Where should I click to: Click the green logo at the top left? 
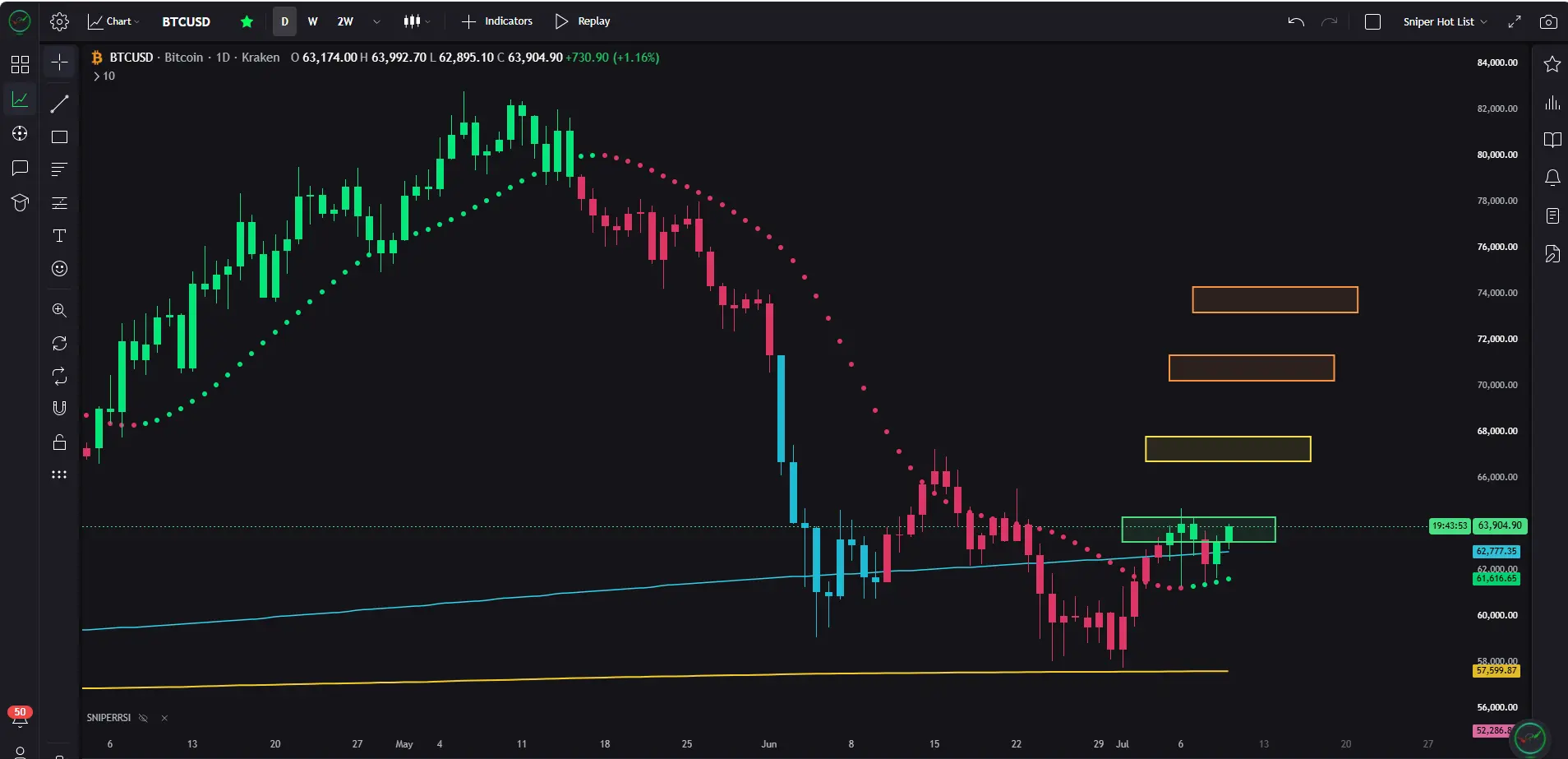tap(20, 21)
